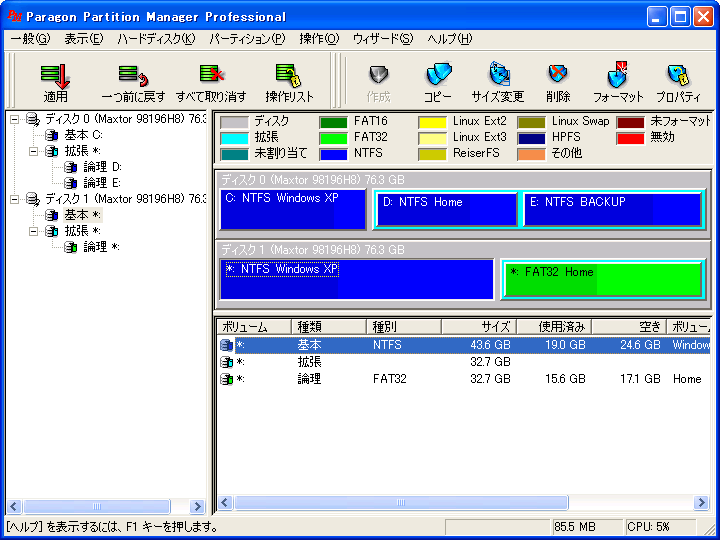Image resolution: width=720 pixels, height=540 pixels.
Task: Click the 適用 (Apply) toolbar icon
Action: [56, 76]
